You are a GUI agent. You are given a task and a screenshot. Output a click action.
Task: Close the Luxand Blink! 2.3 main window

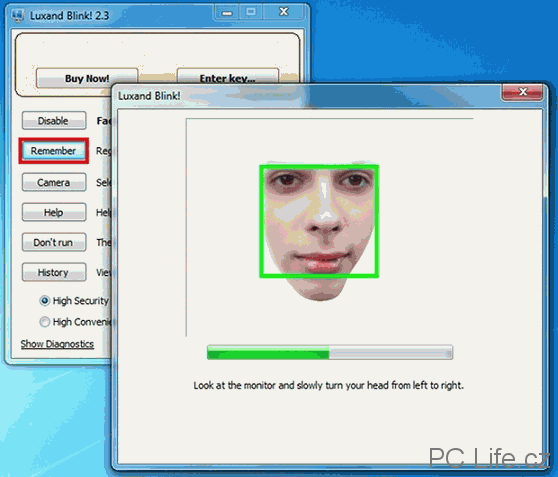pos(284,13)
